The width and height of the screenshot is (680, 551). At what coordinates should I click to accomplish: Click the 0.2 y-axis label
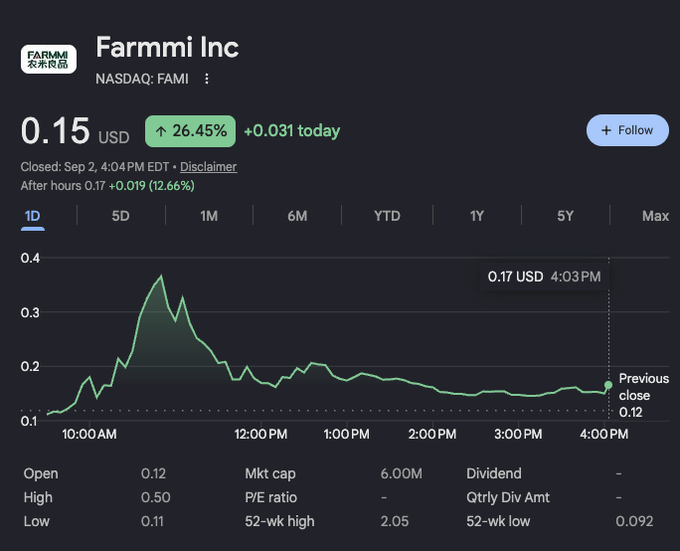[x=30, y=367]
